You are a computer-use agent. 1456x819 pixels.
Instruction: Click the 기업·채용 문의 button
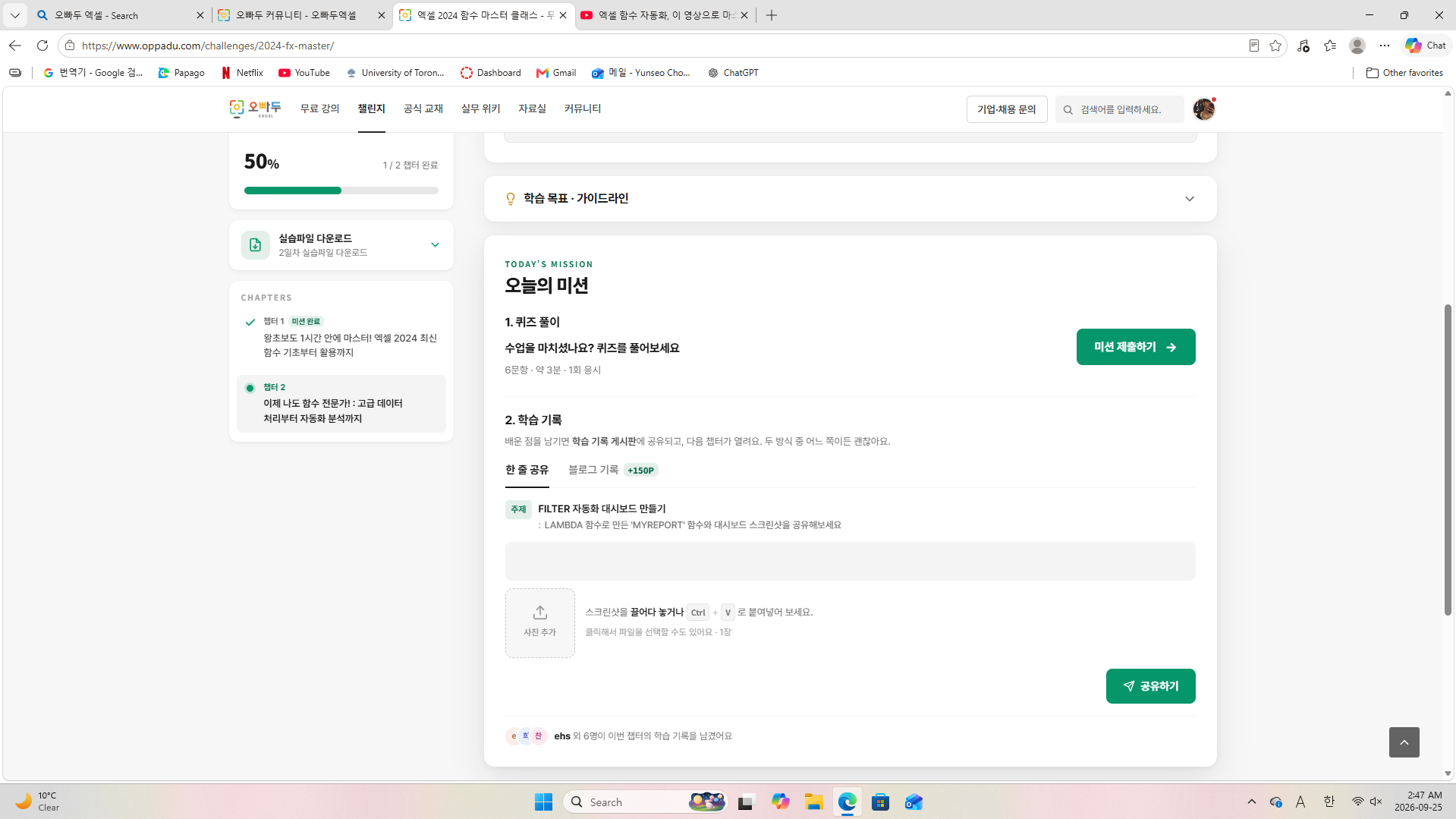point(1006,109)
